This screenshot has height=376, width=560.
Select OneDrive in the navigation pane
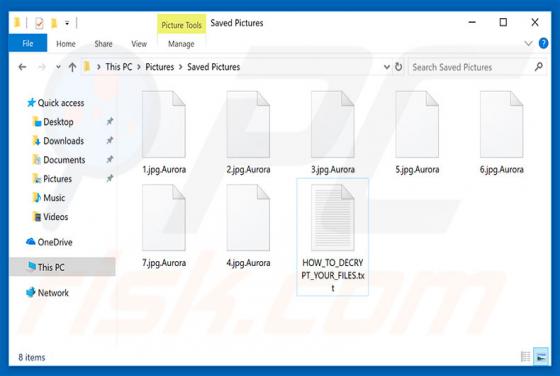[x=55, y=242]
